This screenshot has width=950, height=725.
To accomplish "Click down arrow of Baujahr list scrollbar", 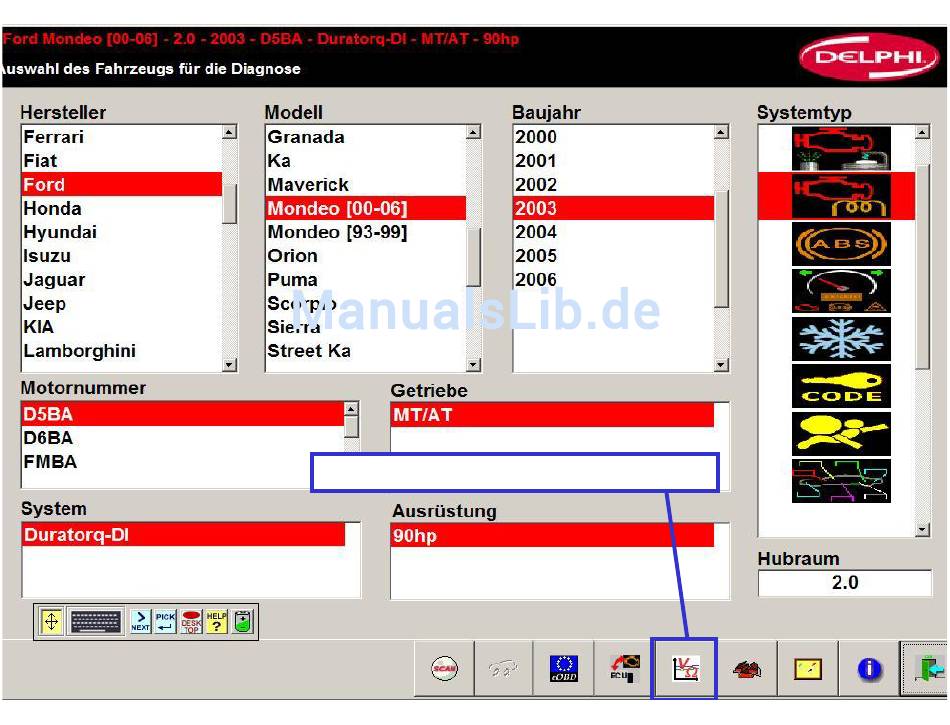I will 721,365.
